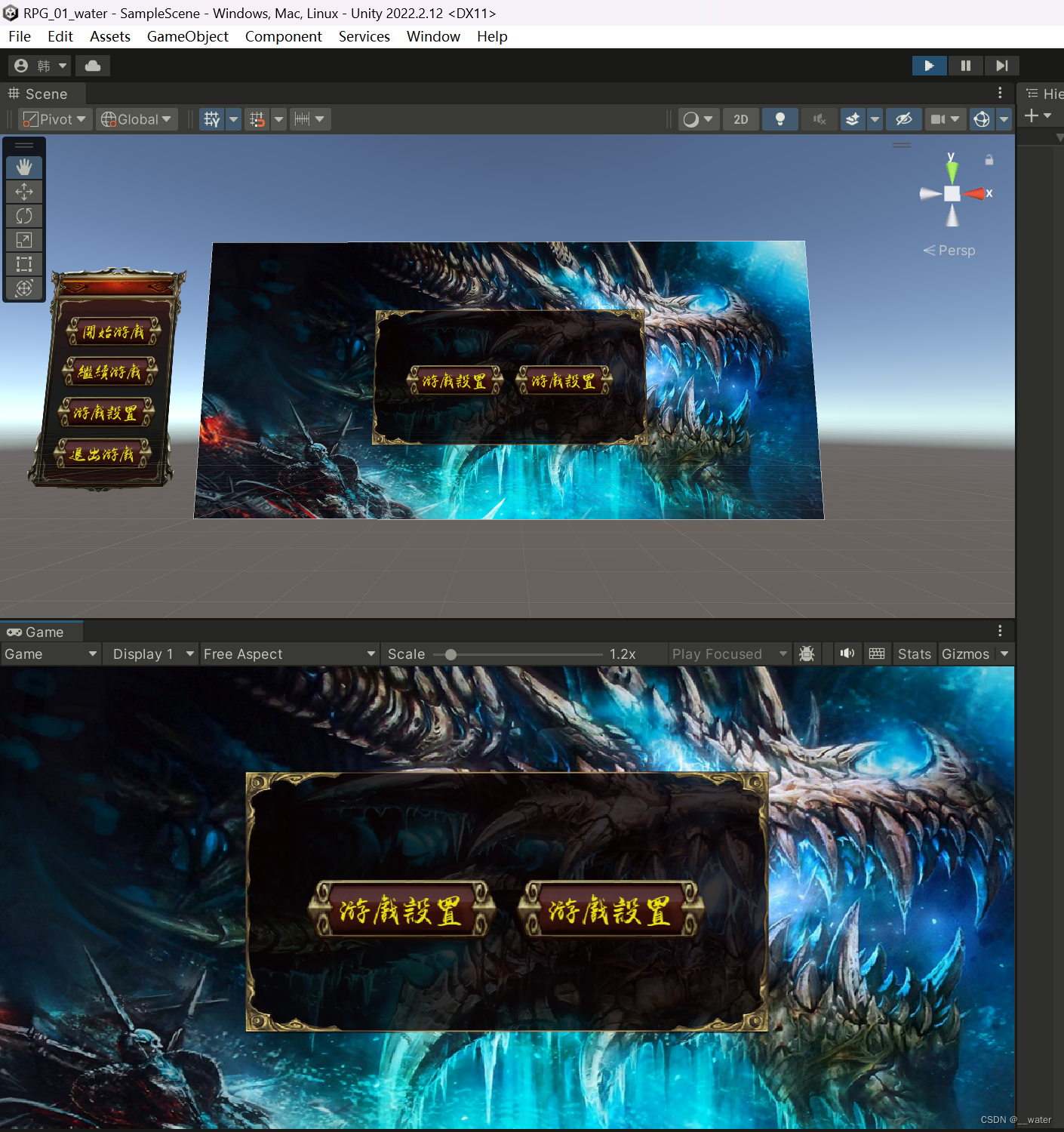
Task: Switch Pivot handle position mode
Action: (x=54, y=119)
